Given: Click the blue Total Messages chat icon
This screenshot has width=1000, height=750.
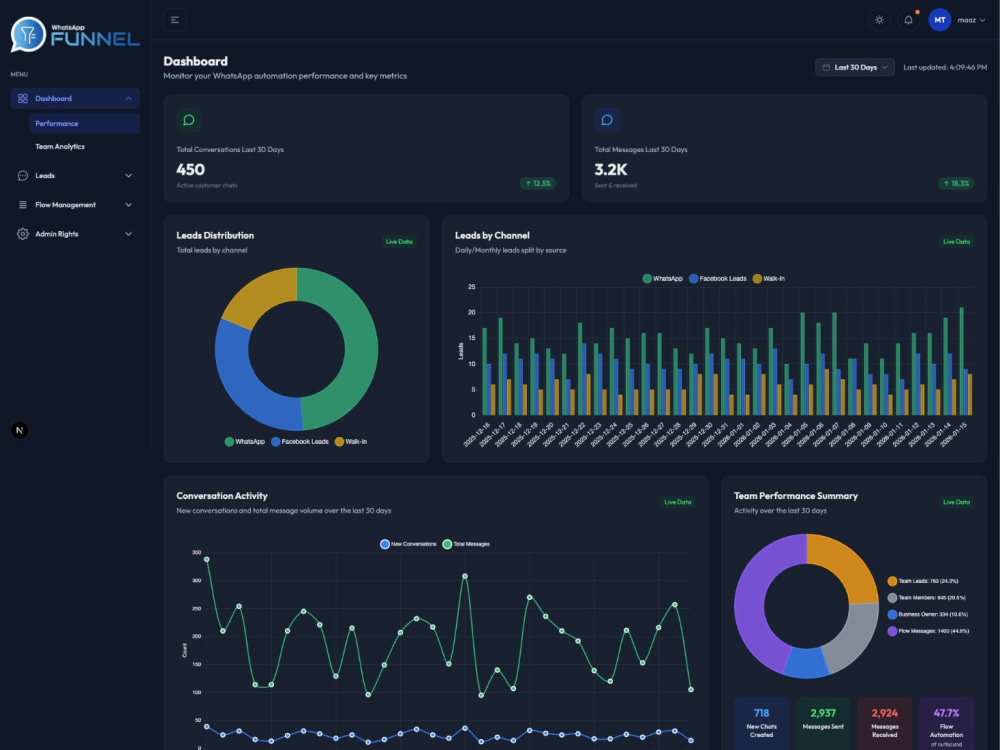Looking at the screenshot, I should click(607, 120).
